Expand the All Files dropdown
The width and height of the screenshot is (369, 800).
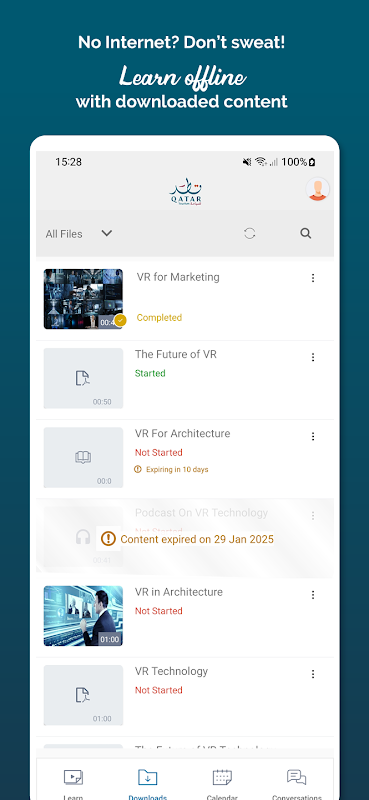coord(79,234)
